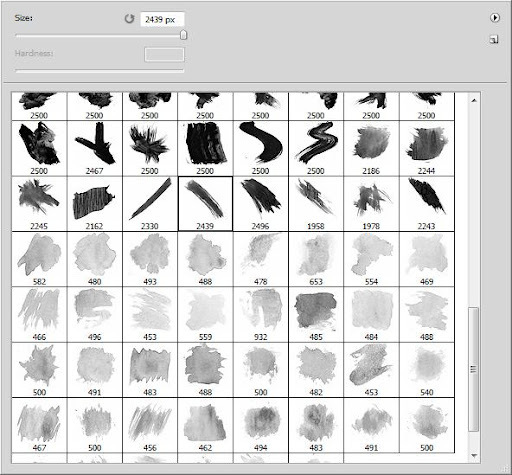Select the hatched brush labeled 2162
This screenshot has height=475, width=512.
click(95, 204)
